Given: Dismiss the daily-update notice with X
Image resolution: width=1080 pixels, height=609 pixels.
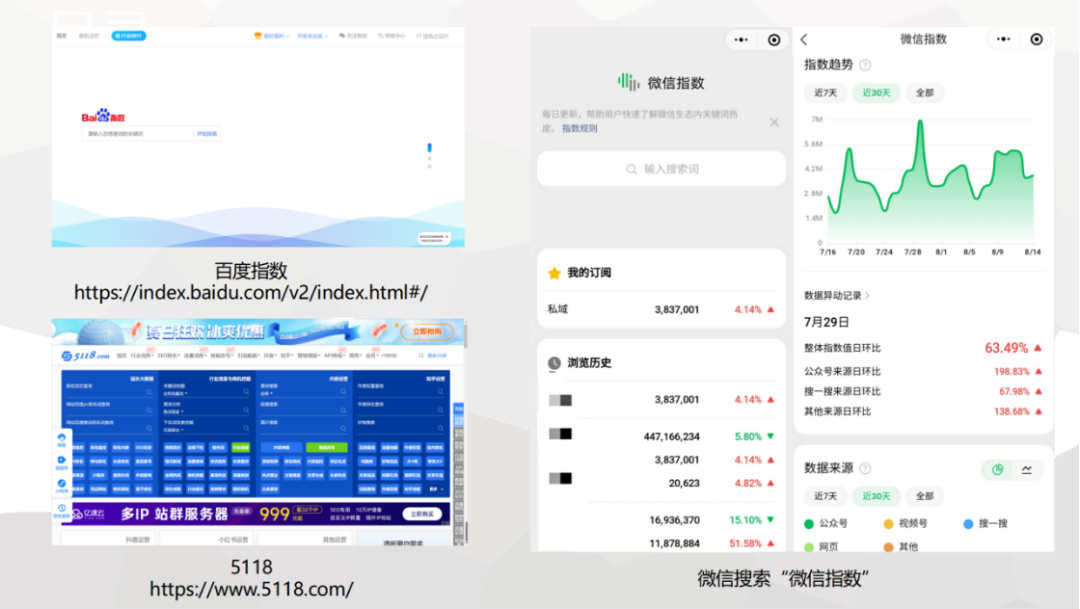Looking at the screenshot, I should click(774, 122).
